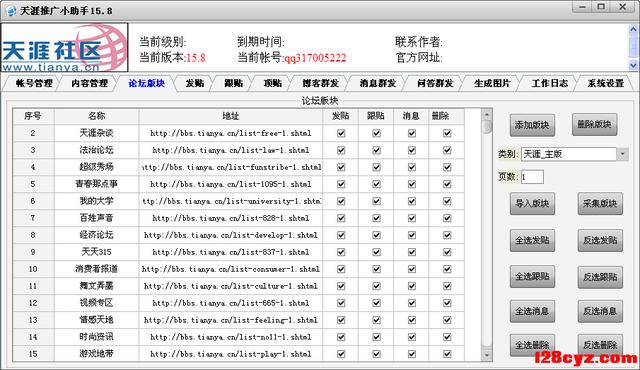The height and width of the screenshot is (370, 640).
Task: Toggle 跟贴 checkbox for 舞文弄墨 row
Action: coord(376,286)
